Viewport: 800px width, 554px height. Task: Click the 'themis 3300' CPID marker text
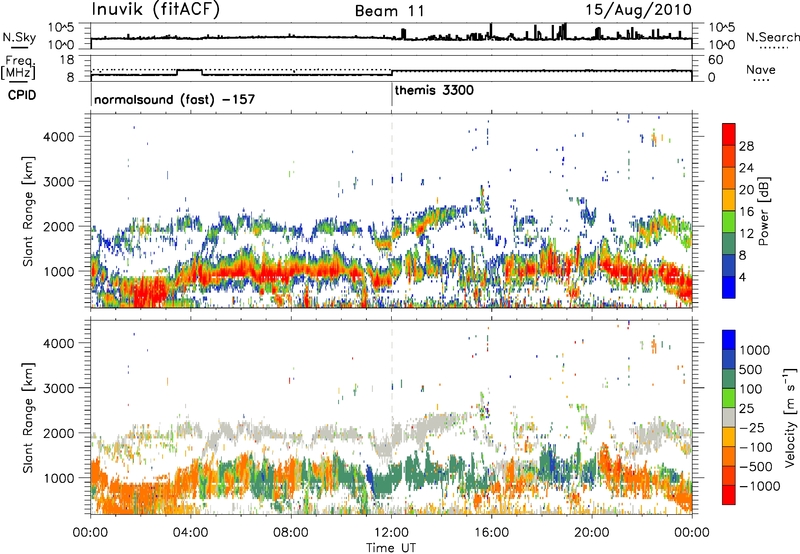click(434, 90)
